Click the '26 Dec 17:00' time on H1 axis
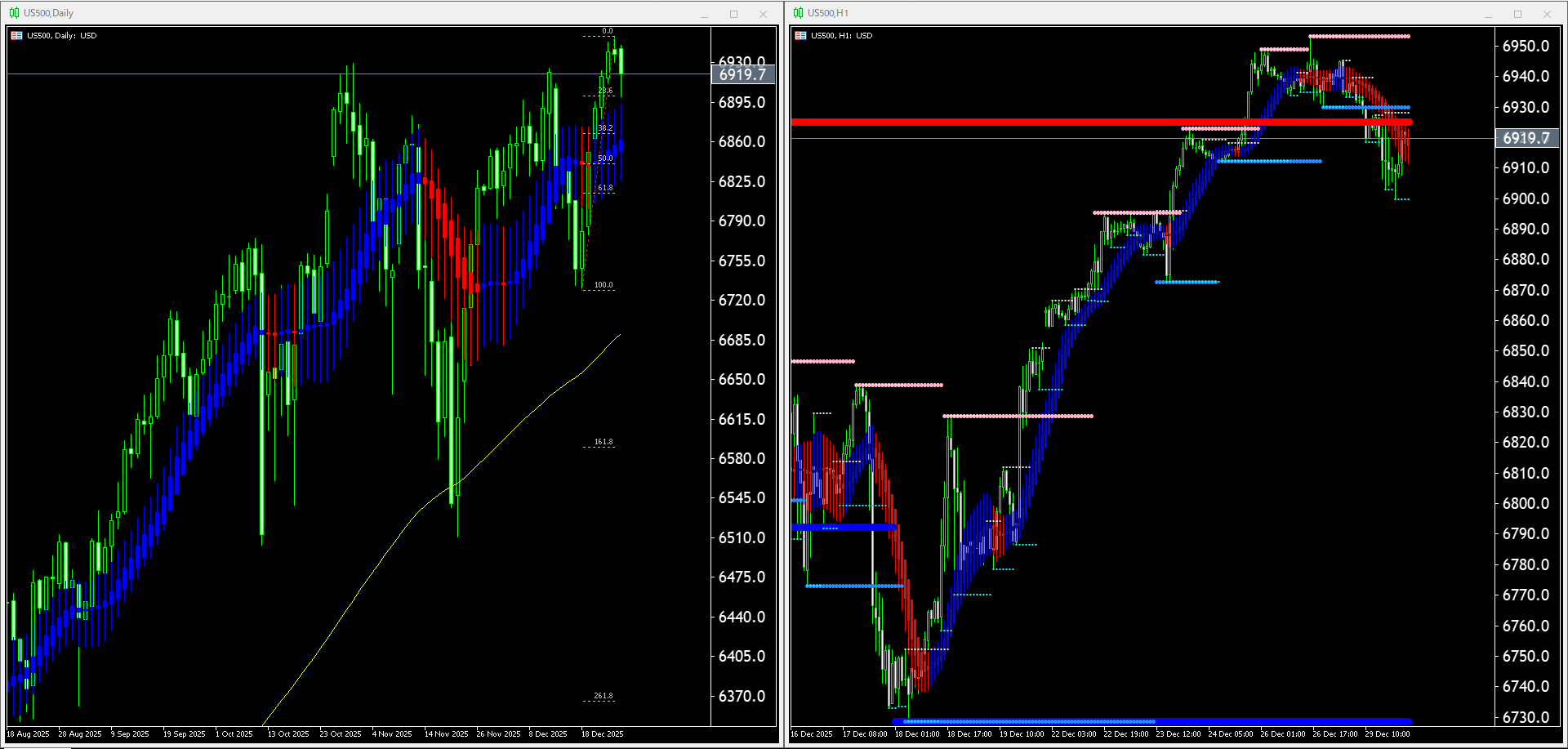The width and height of the screenshot is (1568, 749). pyautogui.click(x=1335, y=734)
